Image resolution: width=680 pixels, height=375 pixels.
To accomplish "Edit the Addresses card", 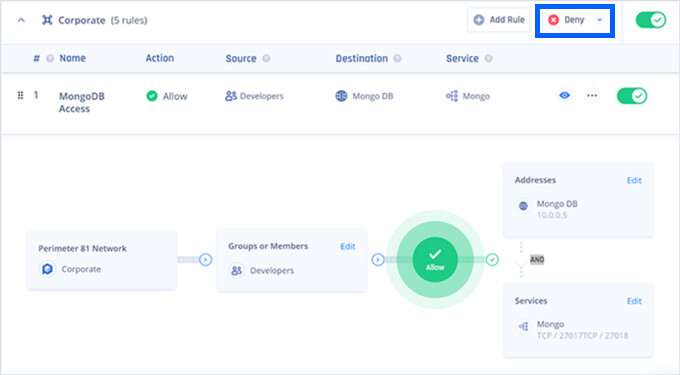I will point(634,180).
